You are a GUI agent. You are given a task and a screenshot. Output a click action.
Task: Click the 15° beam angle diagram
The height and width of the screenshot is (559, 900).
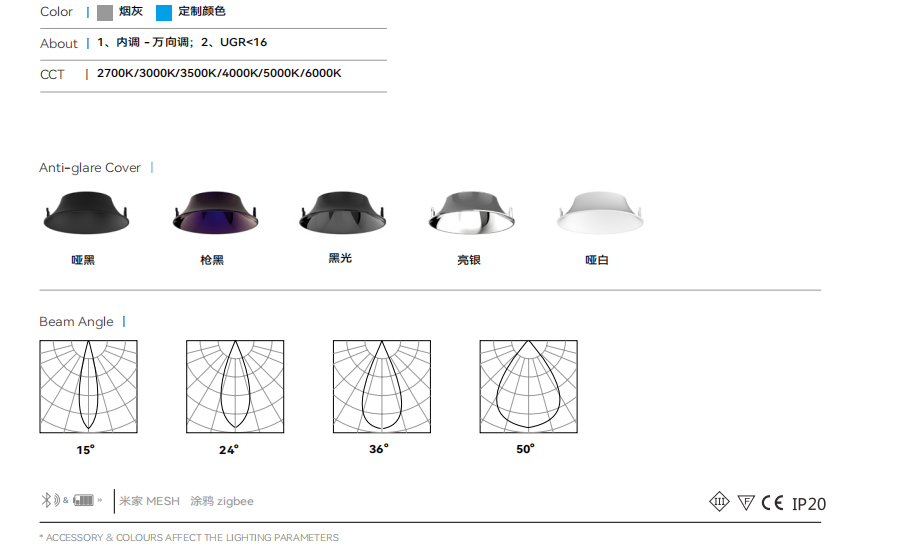(88, 386)
